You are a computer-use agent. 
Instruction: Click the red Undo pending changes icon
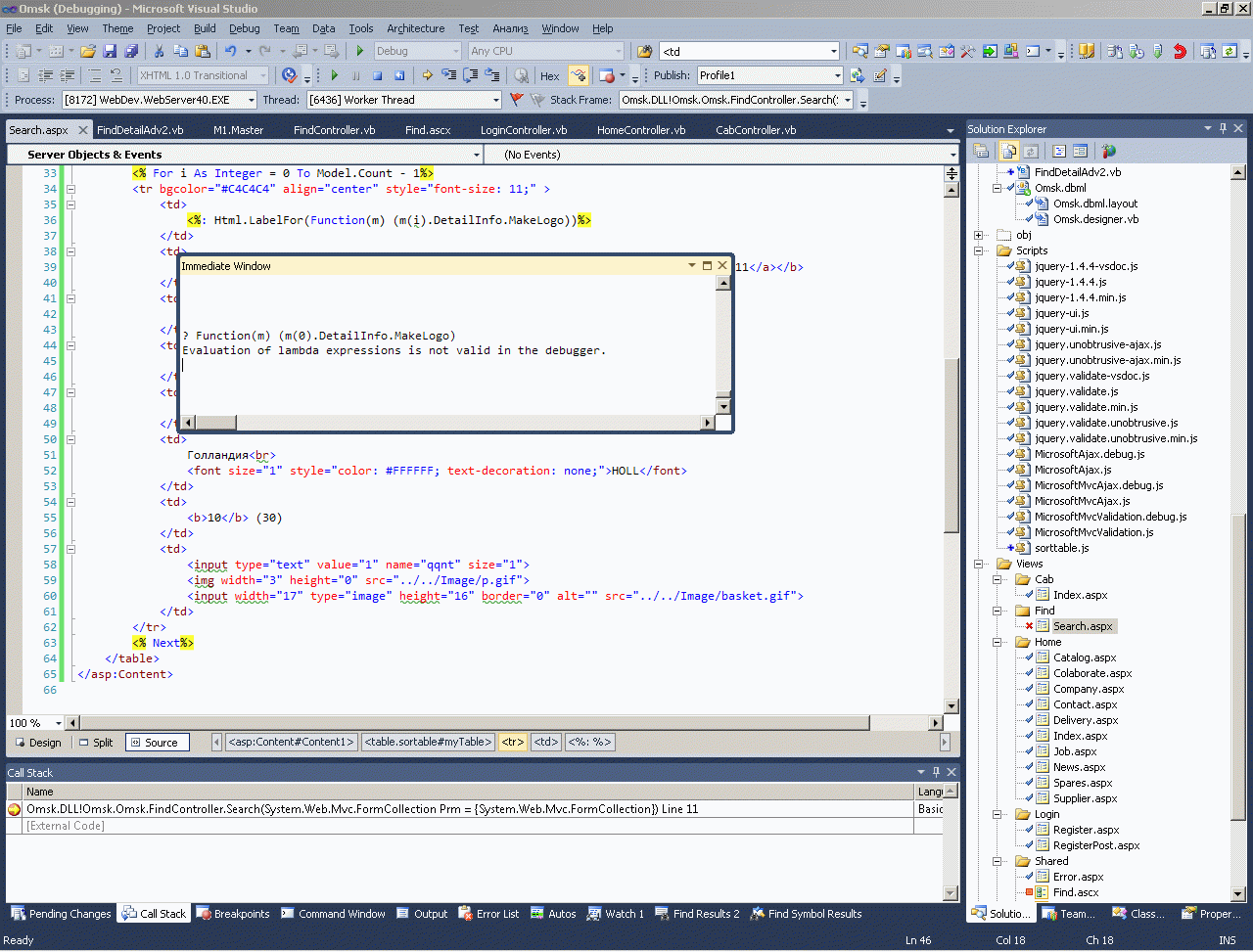click(1180, 51)
